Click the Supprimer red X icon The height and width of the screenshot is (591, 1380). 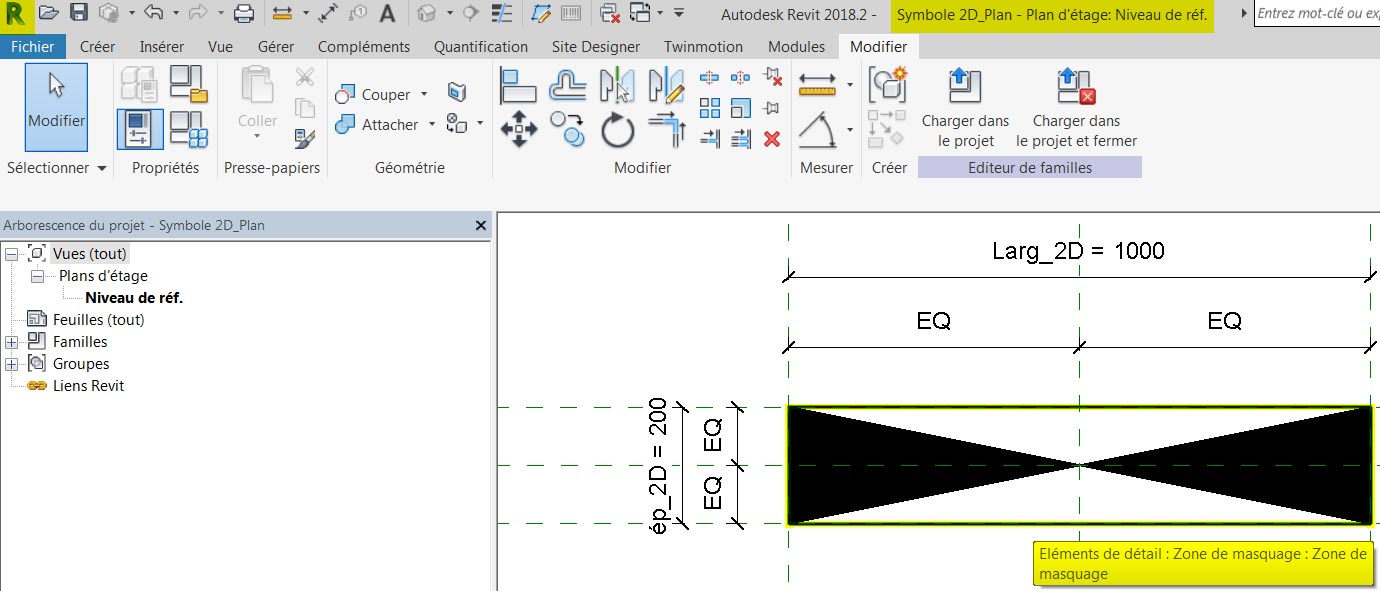point(772,139)
